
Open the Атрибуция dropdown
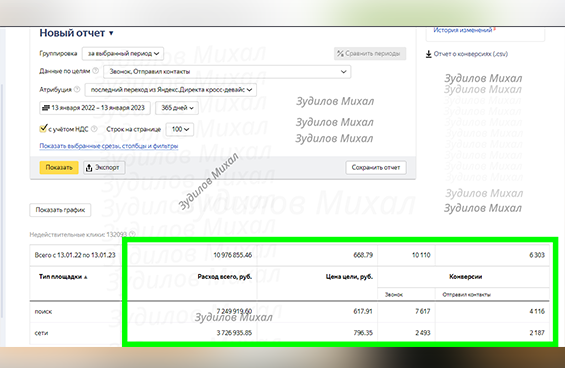tap(171, 90)
